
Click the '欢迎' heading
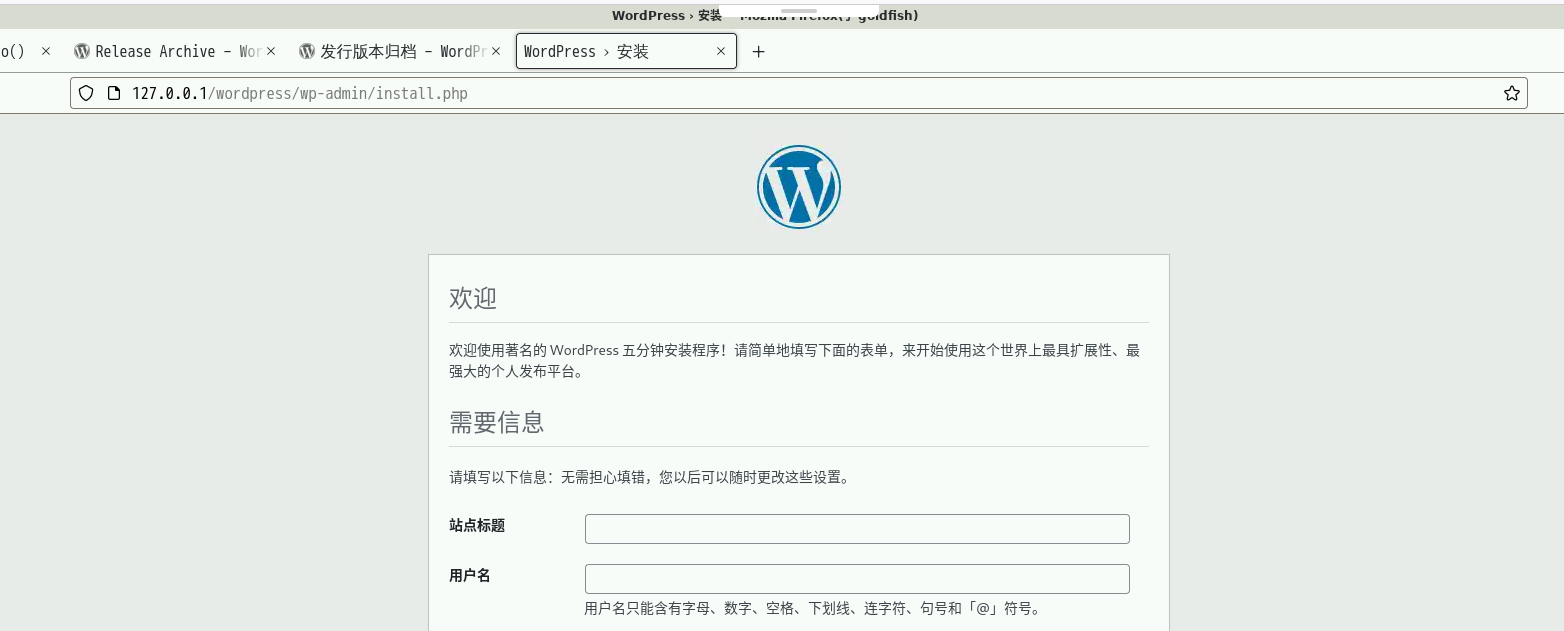(x=473, y=298)
